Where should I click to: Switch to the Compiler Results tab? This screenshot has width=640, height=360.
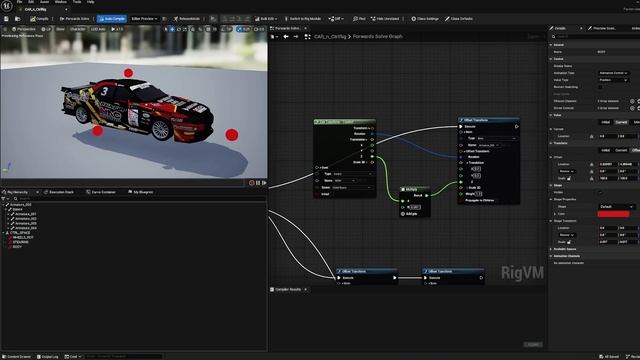tap(288, 289)
